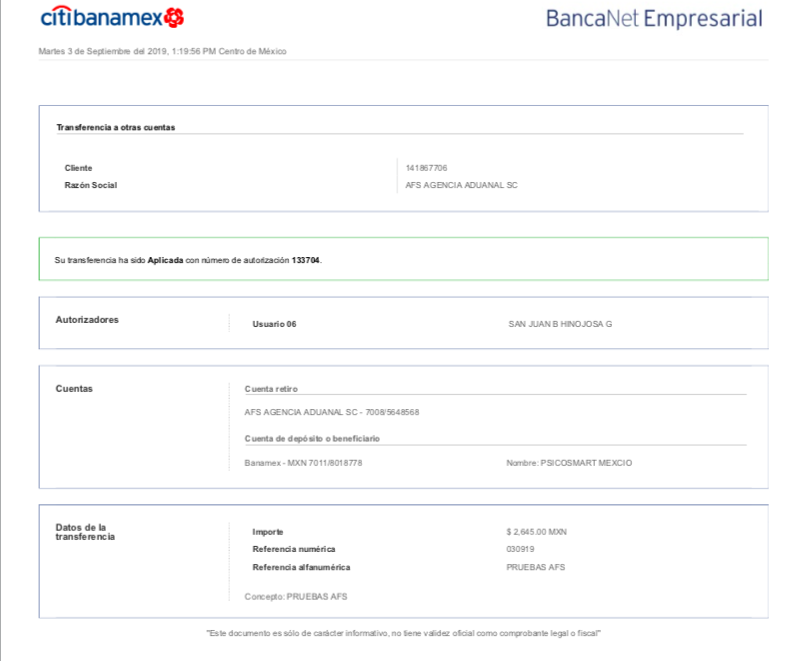Click the 'Usuario 06' label
This screenshot has width=803, height=661.
coord(274,324)
